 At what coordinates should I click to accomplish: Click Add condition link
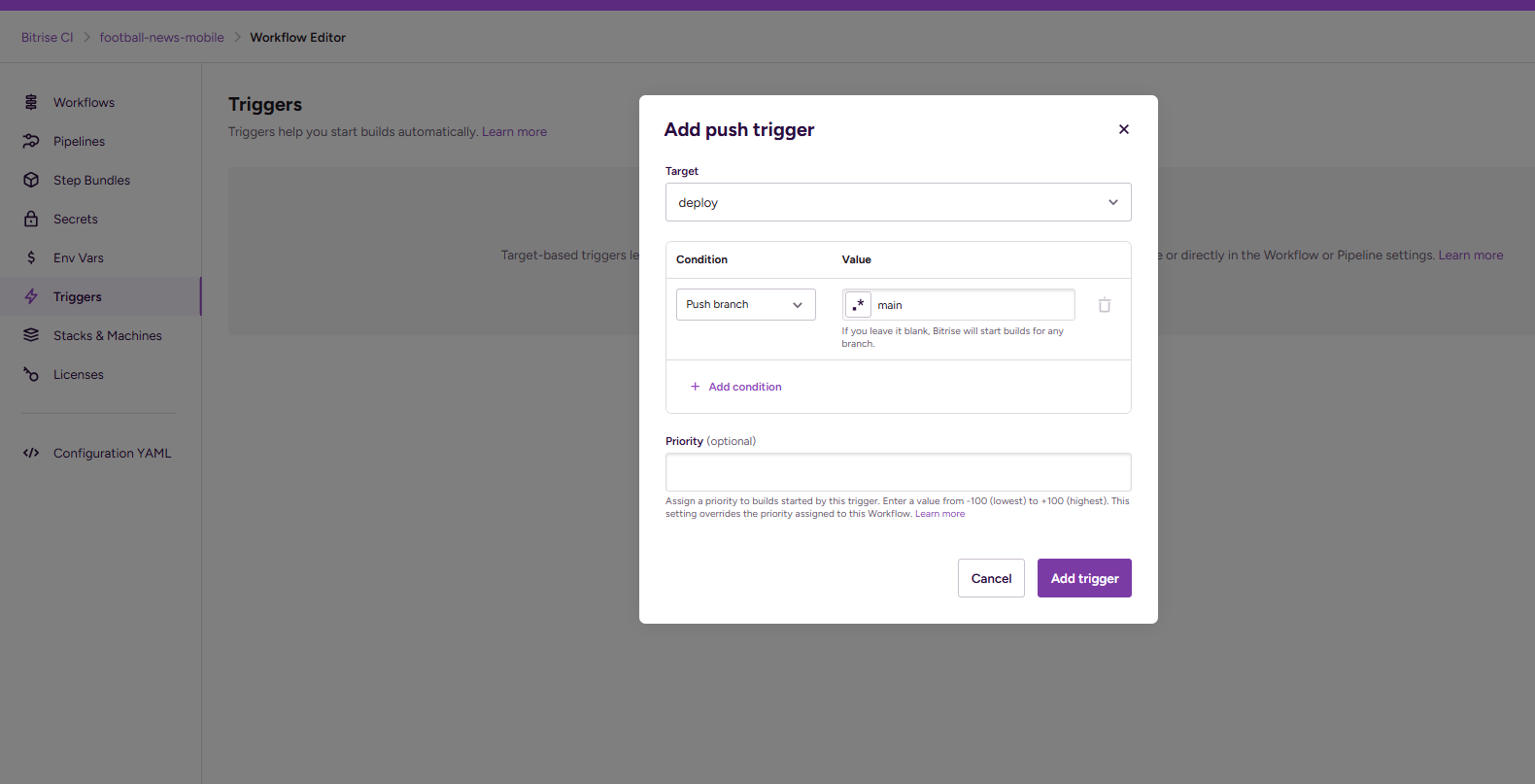(744, 387)
